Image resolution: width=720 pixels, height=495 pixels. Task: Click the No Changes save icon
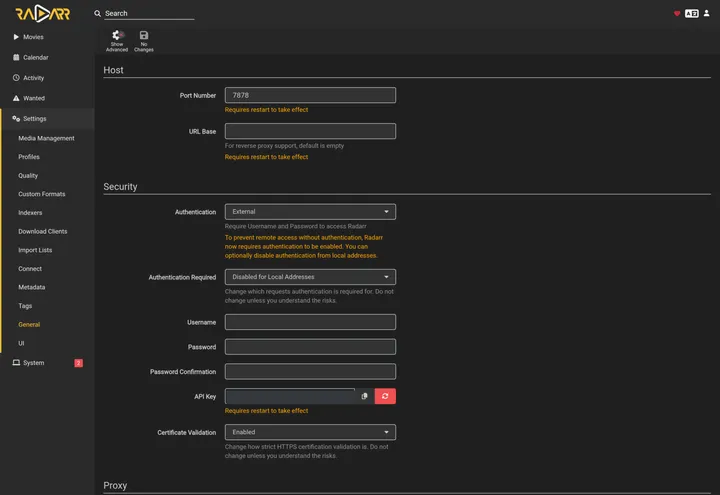click(x=144, y=35)
